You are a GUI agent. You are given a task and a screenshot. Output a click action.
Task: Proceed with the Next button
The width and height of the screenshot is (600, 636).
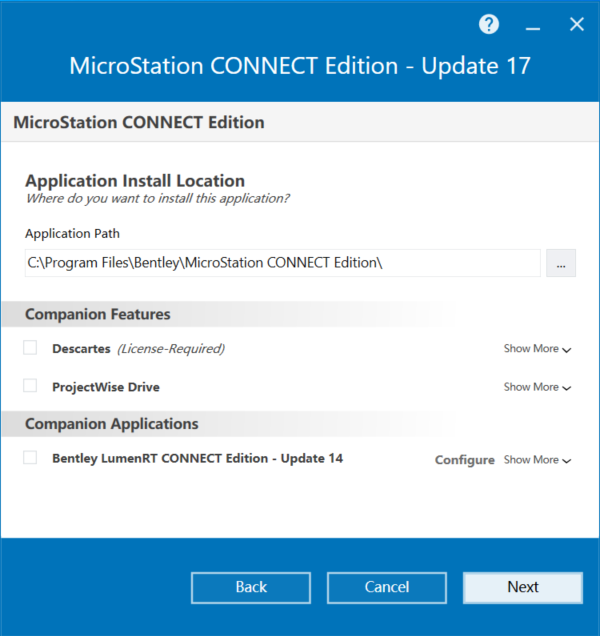[x=523, y=587]
